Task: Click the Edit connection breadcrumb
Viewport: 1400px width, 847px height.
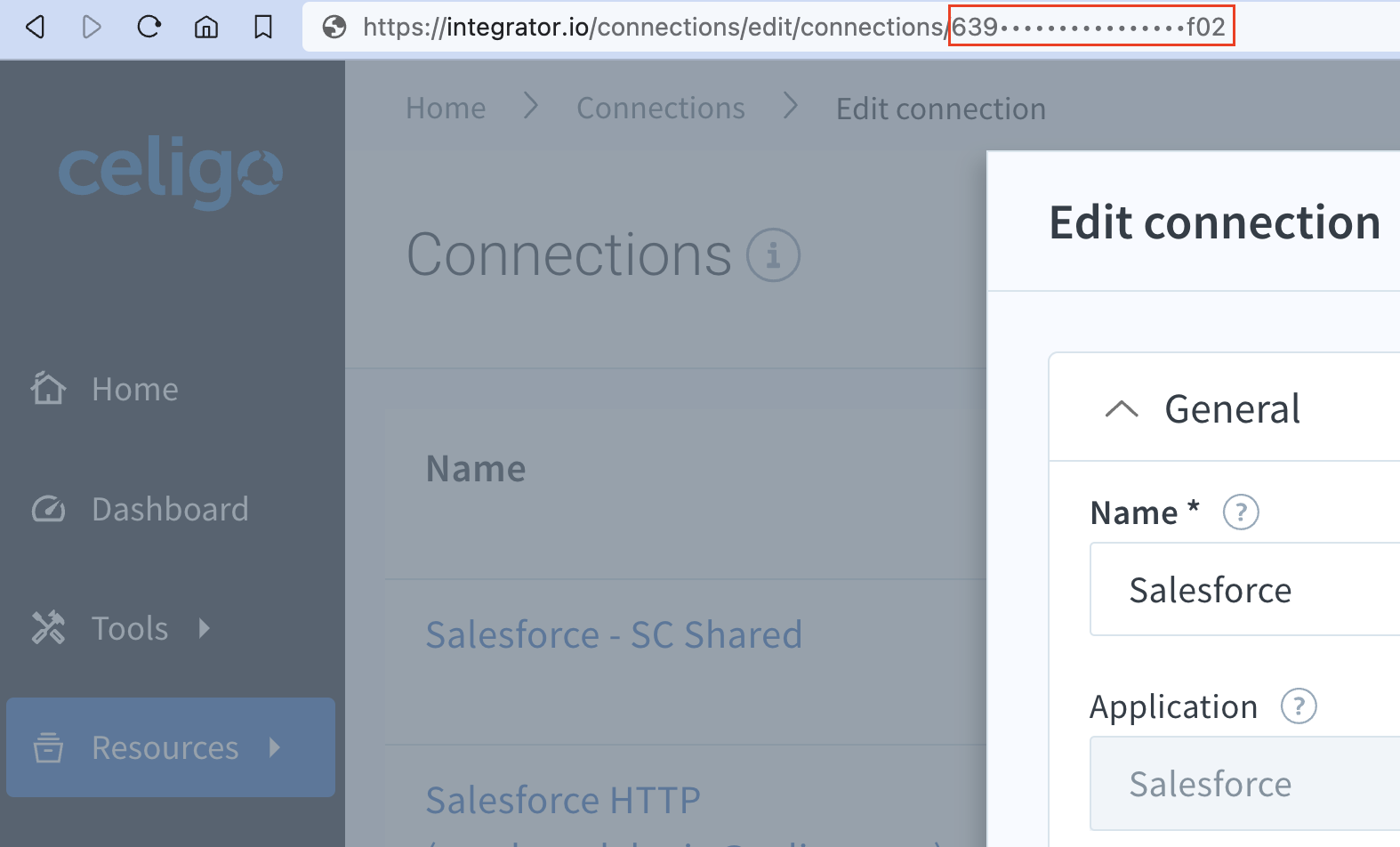Action: click(941, 109)
